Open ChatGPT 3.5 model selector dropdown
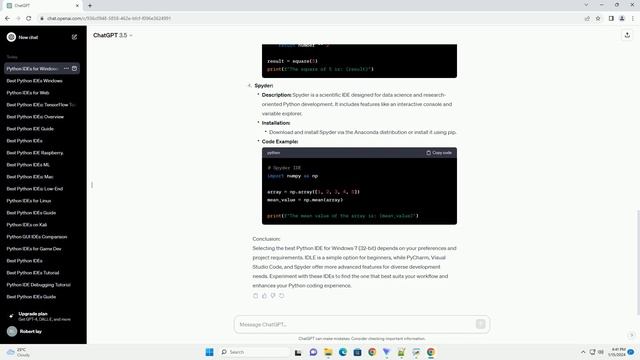 pos(113,36)
